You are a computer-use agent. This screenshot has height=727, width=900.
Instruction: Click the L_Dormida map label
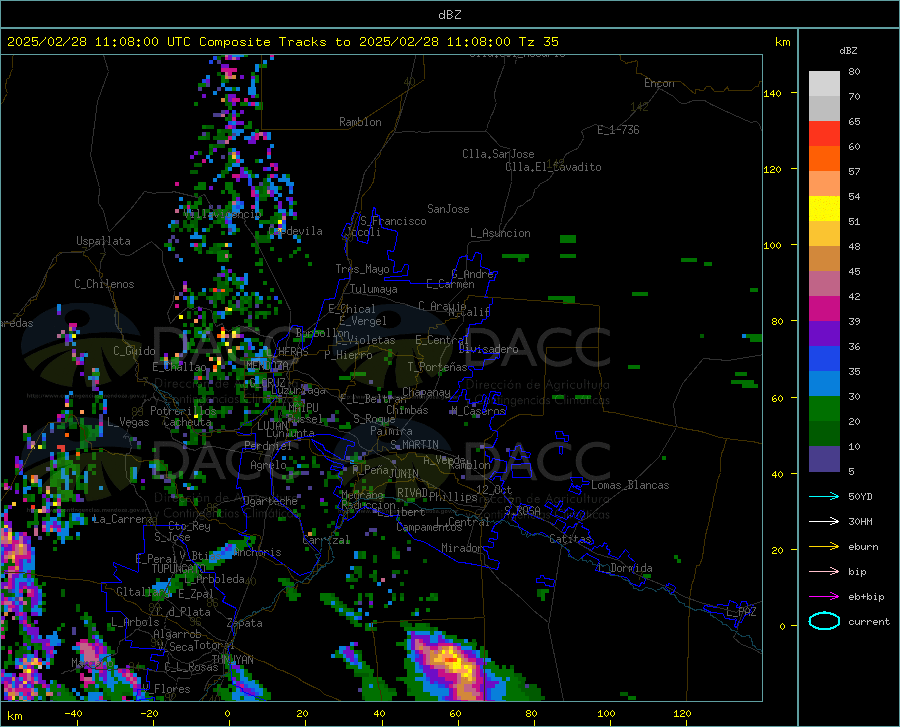click(x=624, y=568)
